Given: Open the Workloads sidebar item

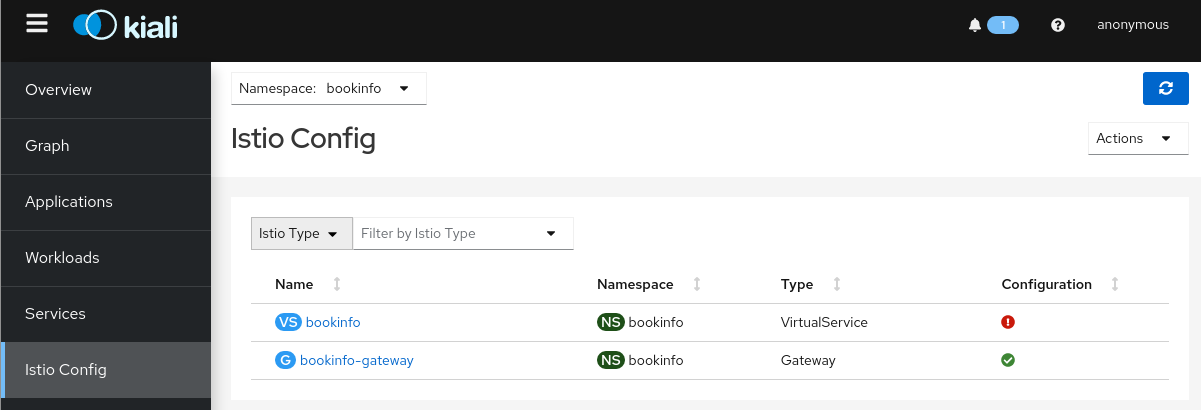Looking at the screenshot, I should pos(62,258).
